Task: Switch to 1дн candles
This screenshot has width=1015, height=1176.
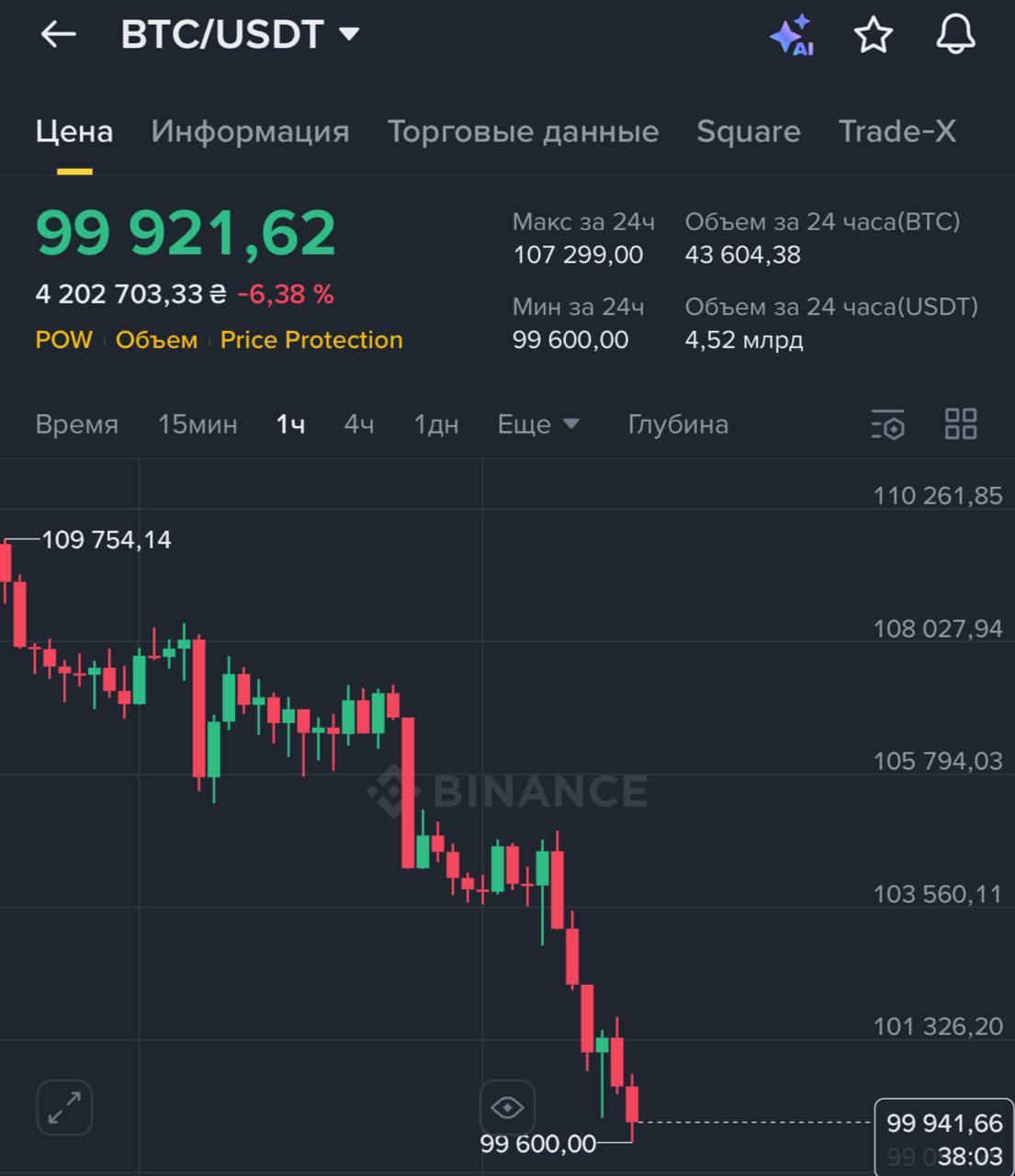Action: 434,424
